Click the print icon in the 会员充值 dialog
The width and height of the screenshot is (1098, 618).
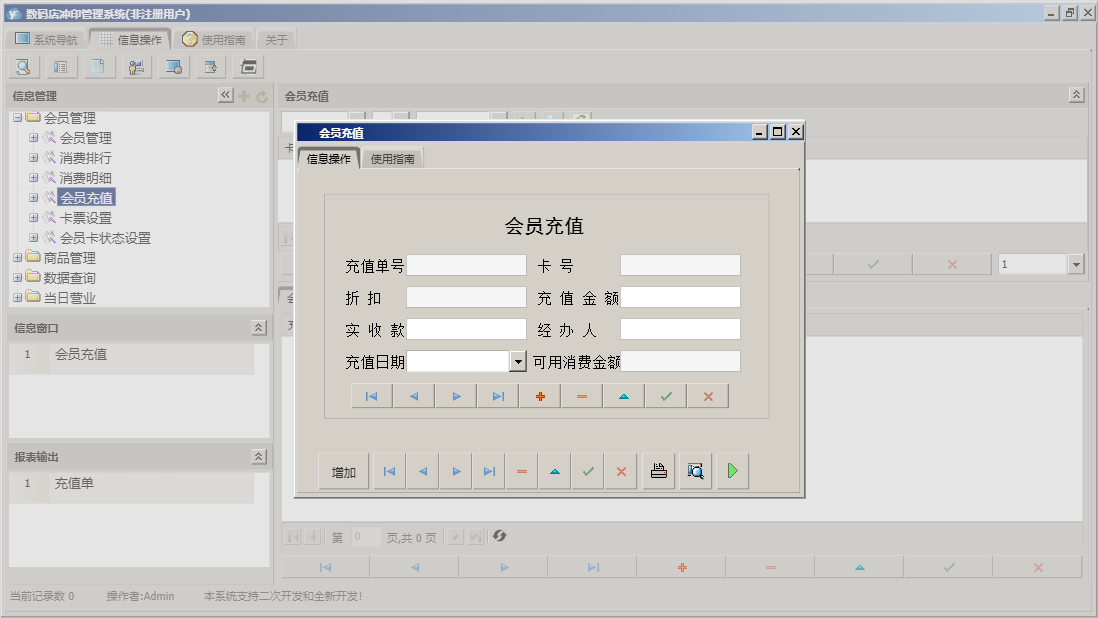pos(658,470)
